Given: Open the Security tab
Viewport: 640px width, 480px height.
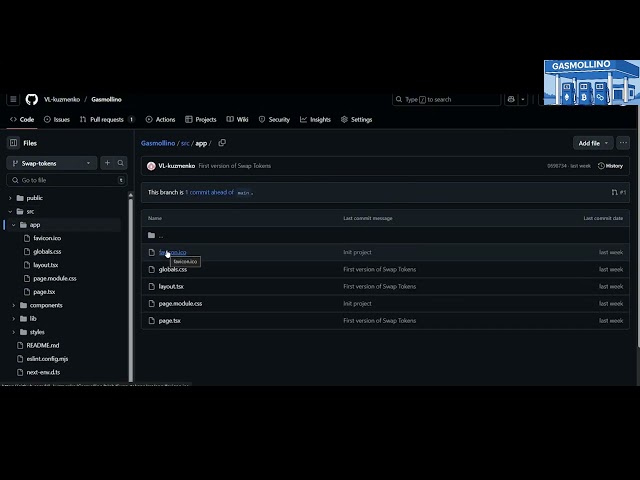Looking at the screenshot, I should pos(274,119).
